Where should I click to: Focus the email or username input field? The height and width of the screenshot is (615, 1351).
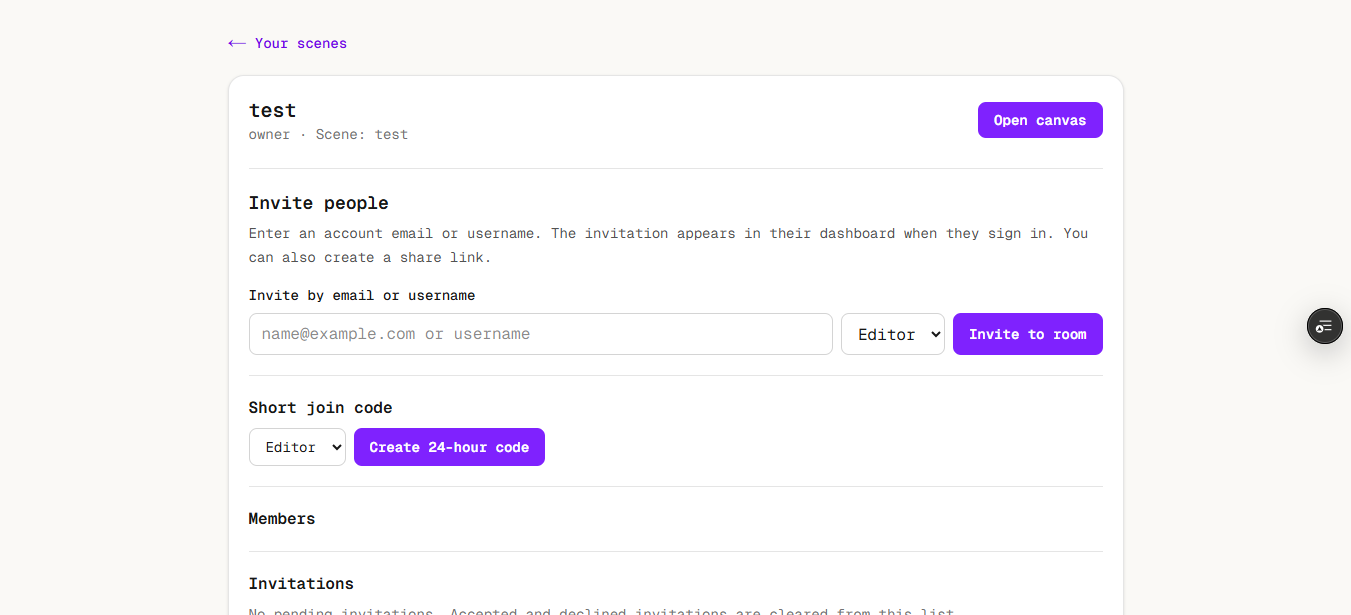pyautogui.click(x=541, y=334)
